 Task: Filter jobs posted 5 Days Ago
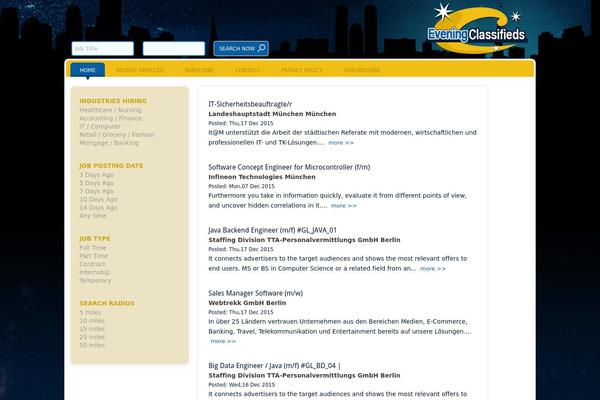96,183
